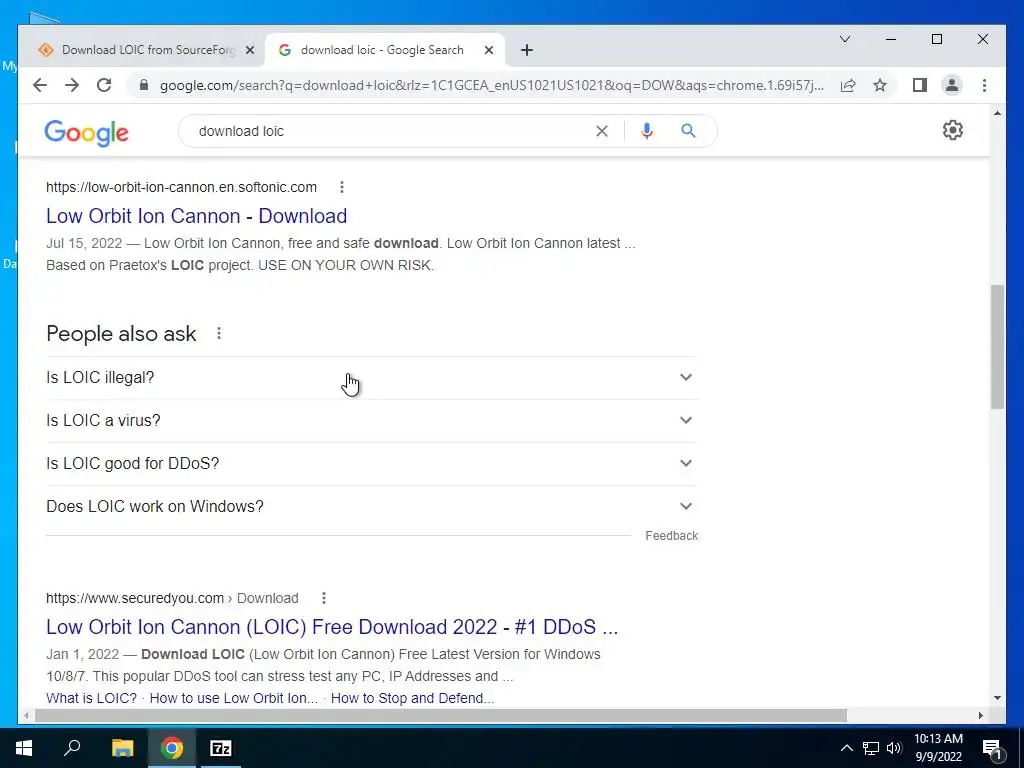Close the Download LOIC SourceForge tab
The height and width of the screenshot is (768, 1024).
(249, 50)
